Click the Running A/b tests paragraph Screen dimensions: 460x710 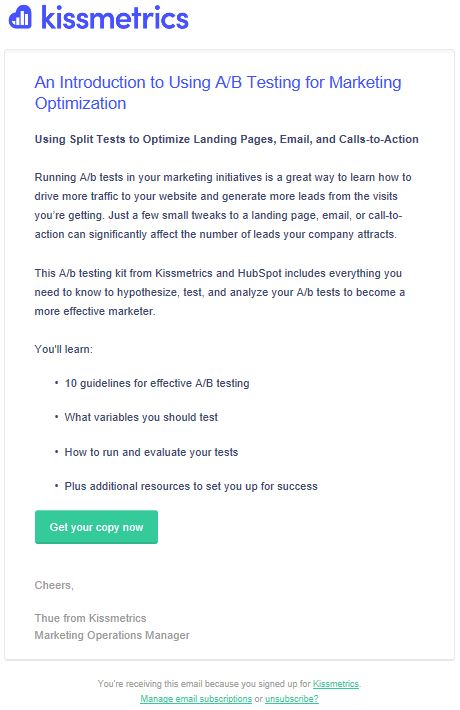click(x=223, y=206)
